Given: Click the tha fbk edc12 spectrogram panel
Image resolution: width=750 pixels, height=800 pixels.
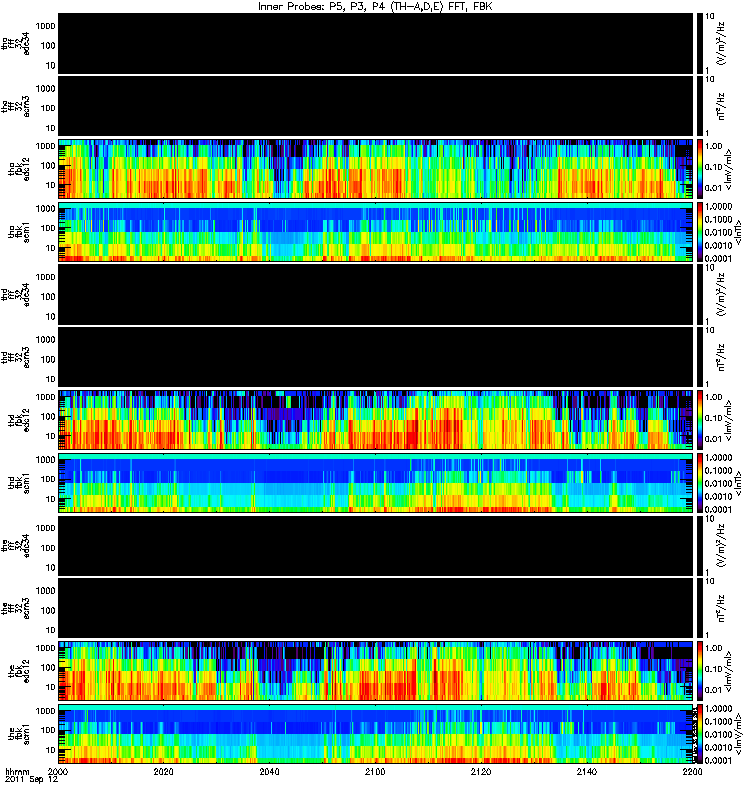Looking at the screenshot, I should (376, 169).
